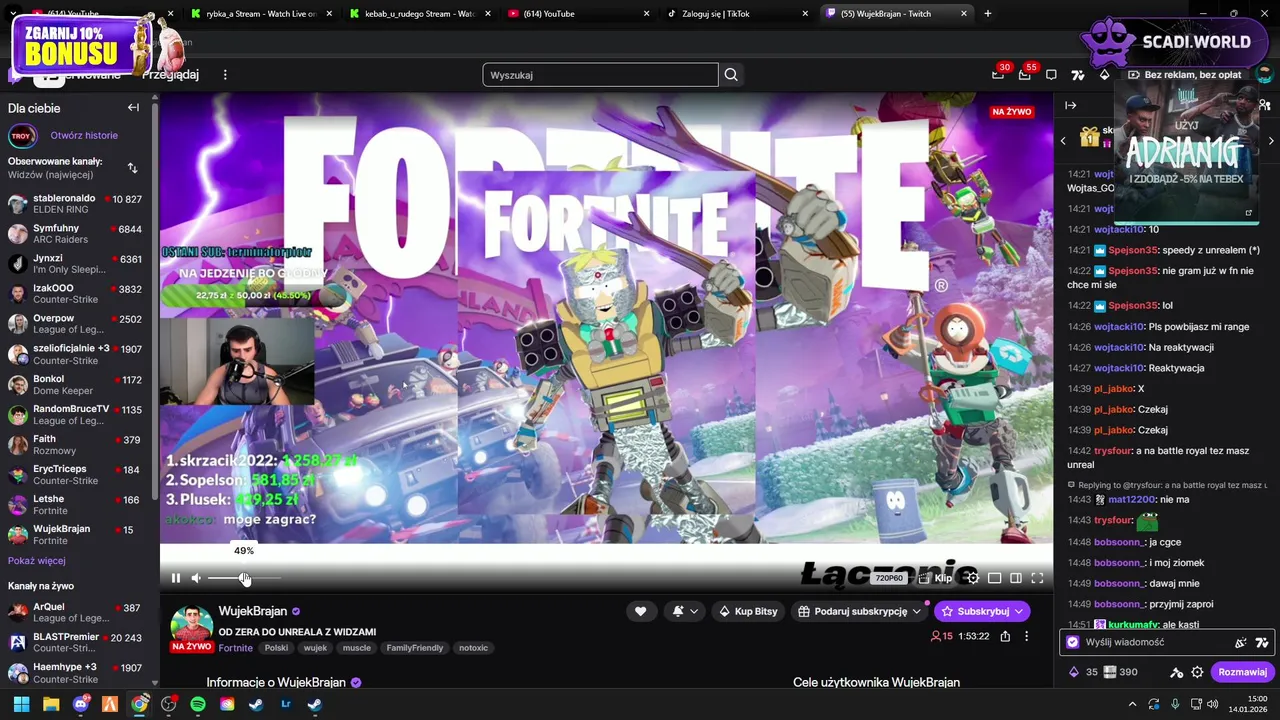Pause the WujekBrajan stream

176,578
